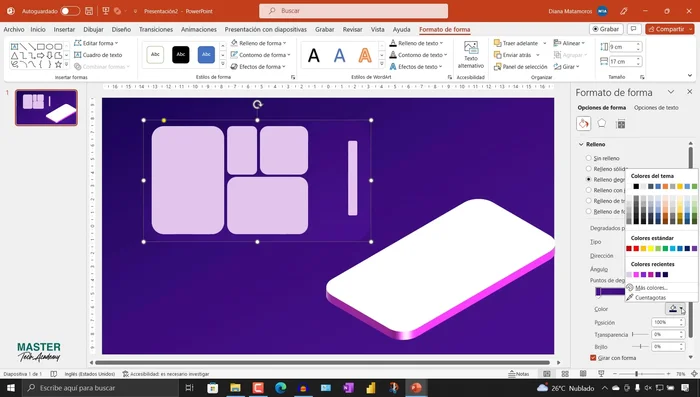Apply the blue Abc shape style

pos(206,54)
